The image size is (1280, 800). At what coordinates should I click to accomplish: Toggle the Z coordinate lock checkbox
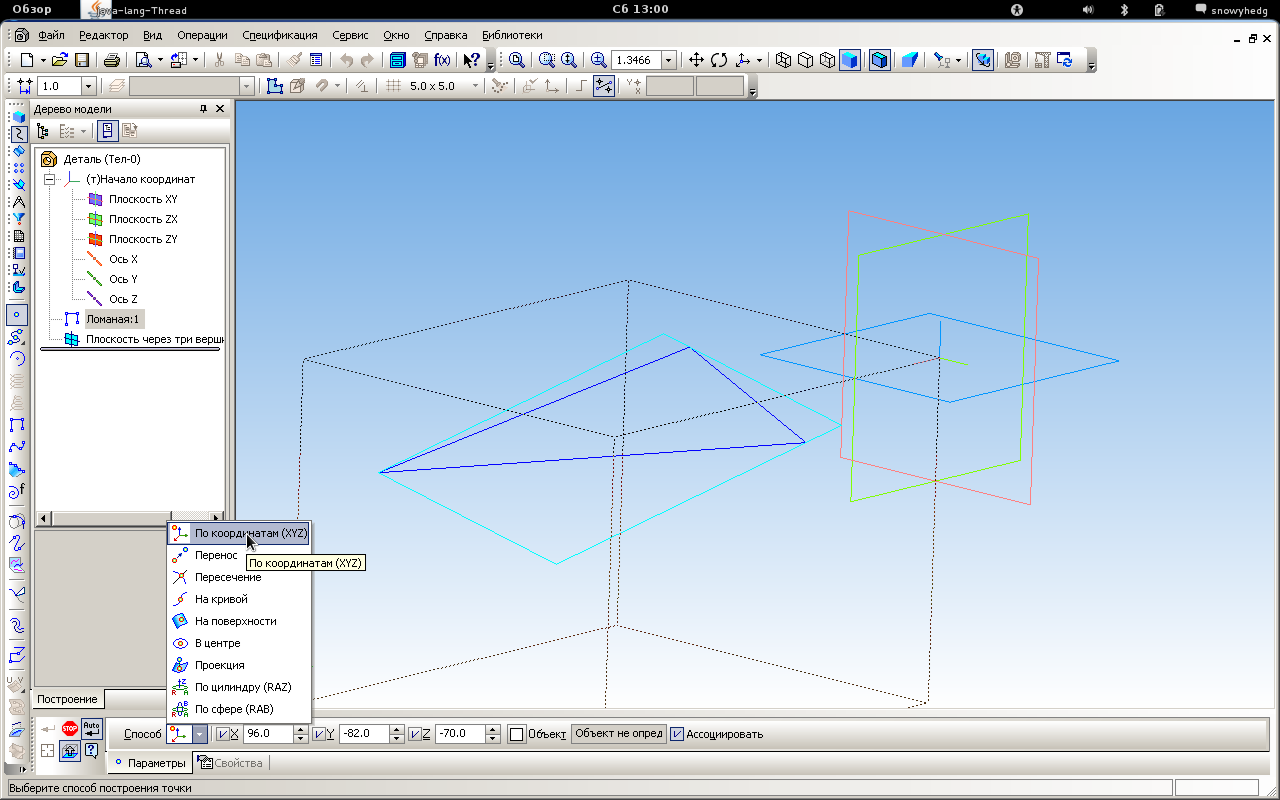[415, 735]
